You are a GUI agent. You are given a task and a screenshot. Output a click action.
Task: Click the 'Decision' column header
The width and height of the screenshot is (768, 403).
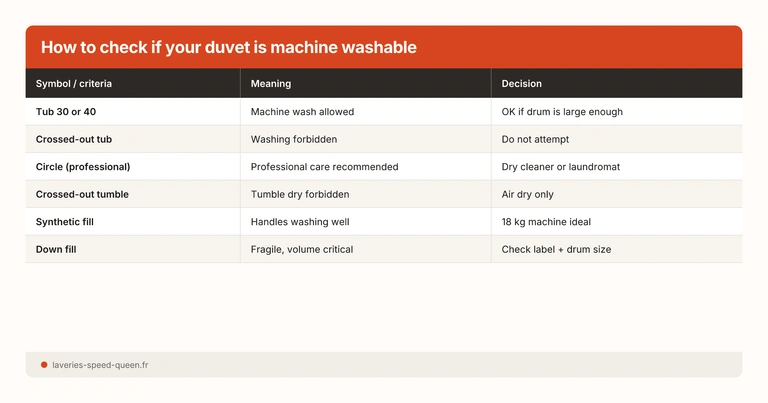point(617,83)
